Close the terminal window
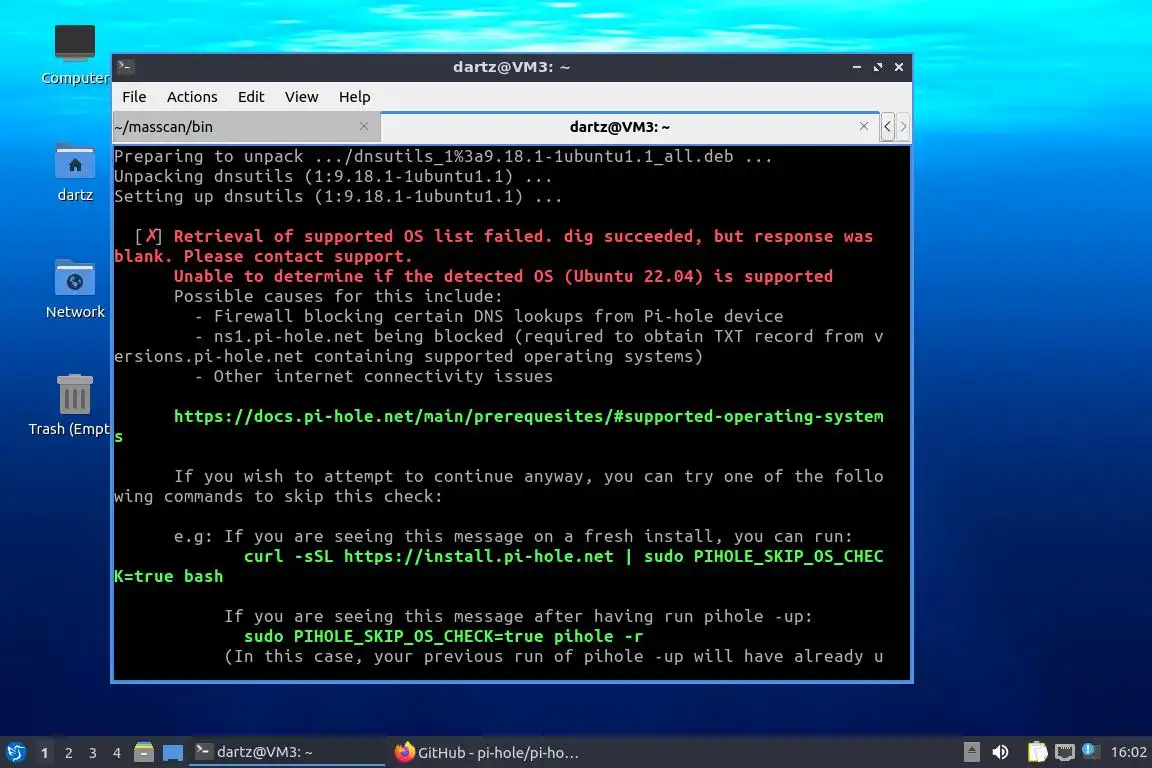The image size is (1152, 768). coord(899,67)
